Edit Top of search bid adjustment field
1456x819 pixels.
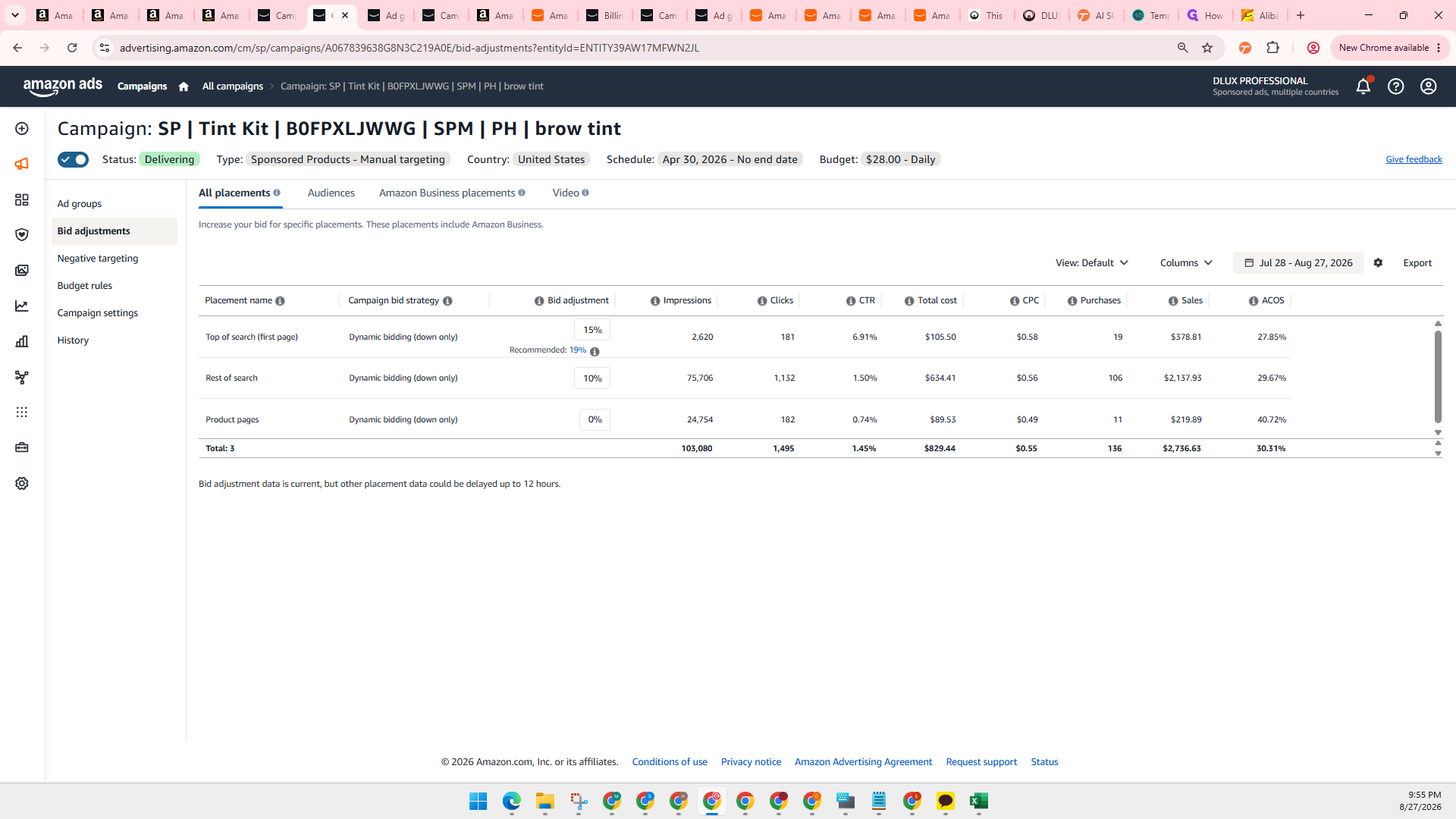click(x=592, y=330)
